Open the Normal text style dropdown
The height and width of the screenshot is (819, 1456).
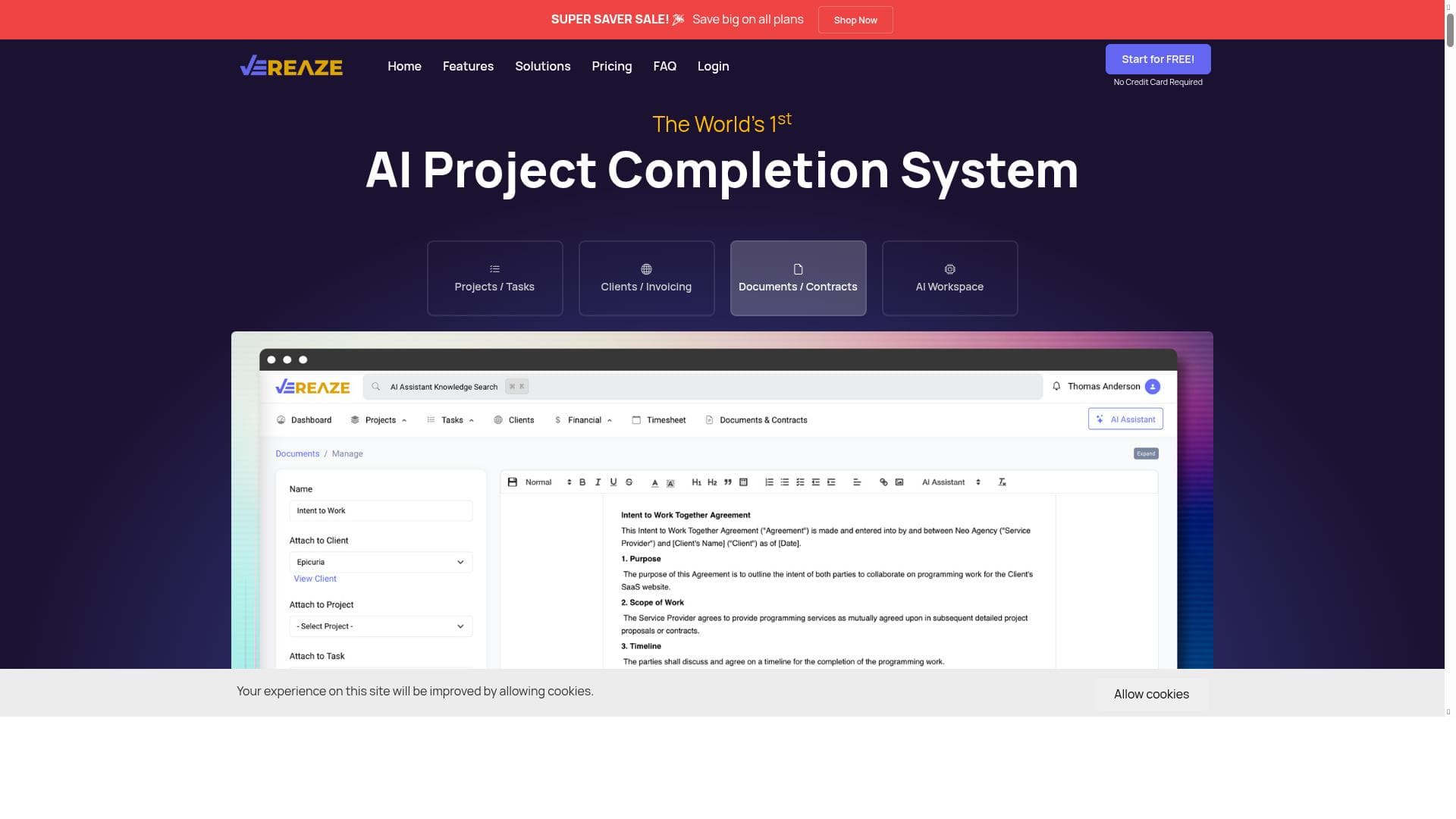[x=548, y=482]
